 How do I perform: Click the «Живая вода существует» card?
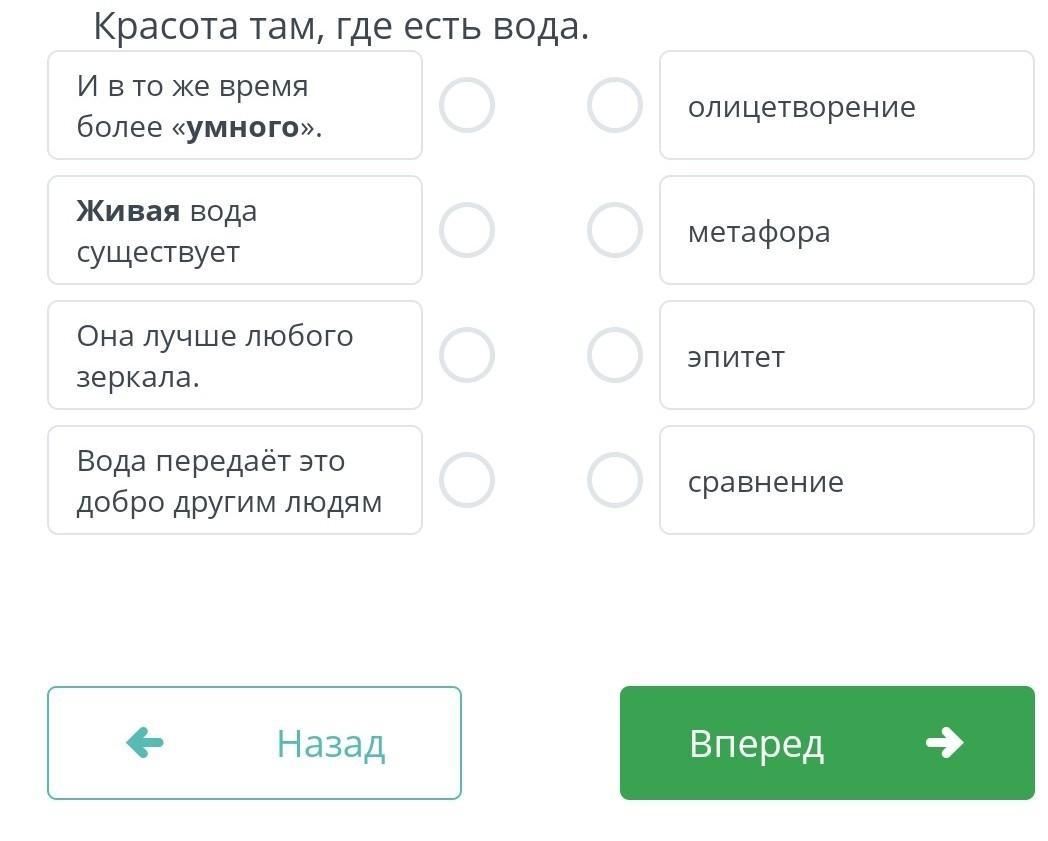tap(235, 231)
